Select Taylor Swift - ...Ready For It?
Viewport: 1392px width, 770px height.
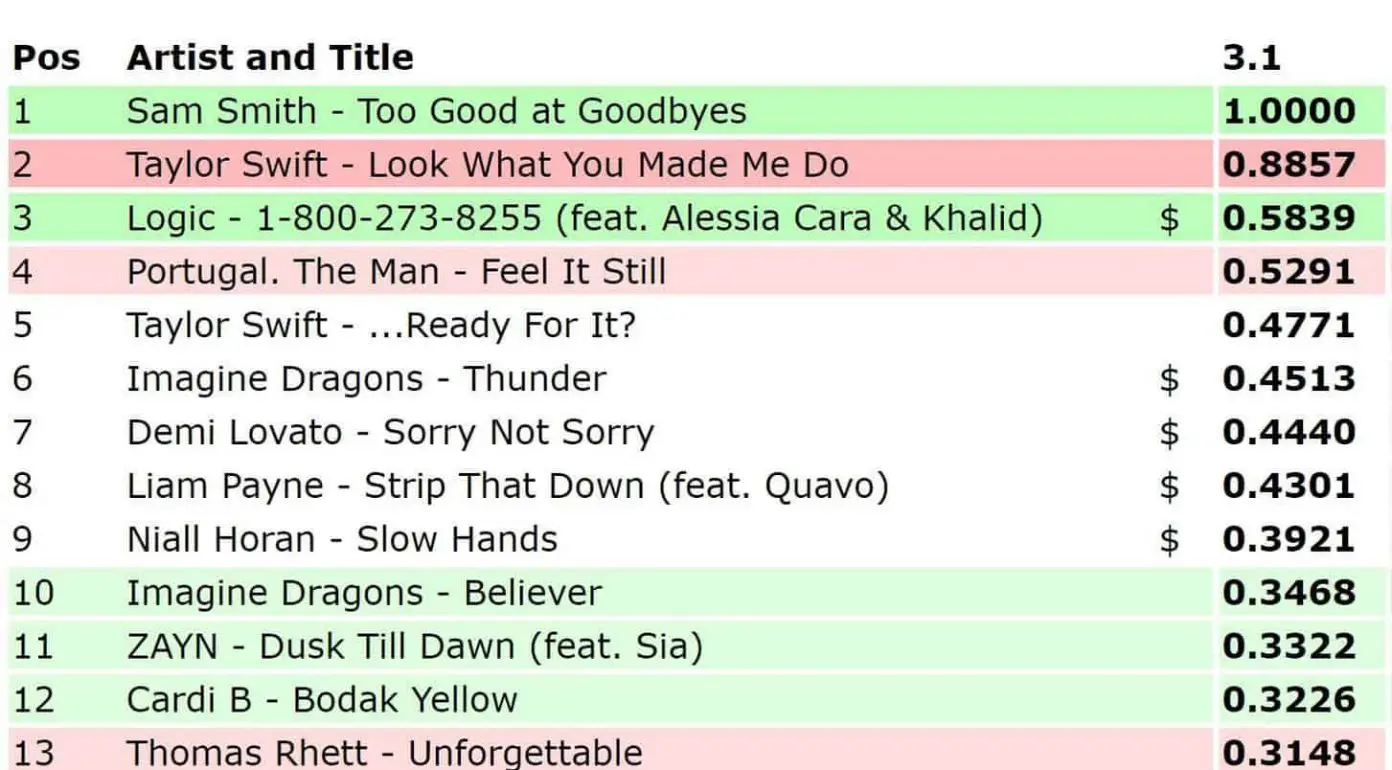tap(381, 325)
